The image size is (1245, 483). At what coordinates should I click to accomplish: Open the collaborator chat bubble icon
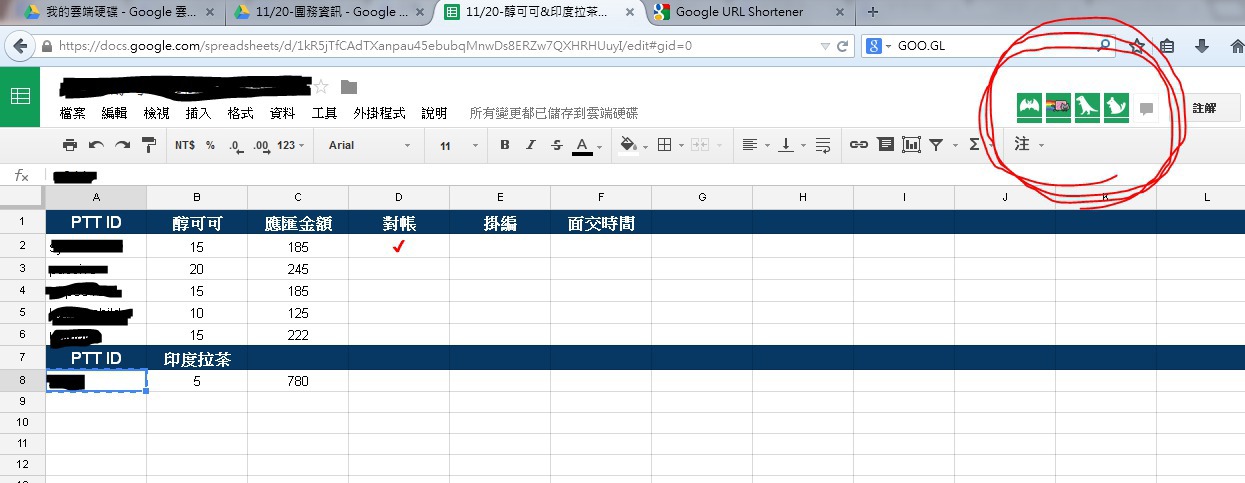[1146, 108]
